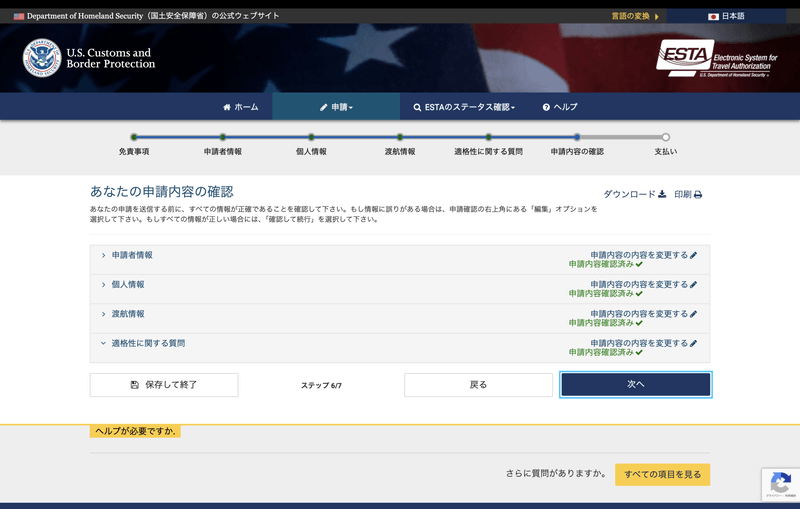Click the ヘルプが必要ですか label
The height and width of the screenshot is (509, 800).
[x=135, y=431]
